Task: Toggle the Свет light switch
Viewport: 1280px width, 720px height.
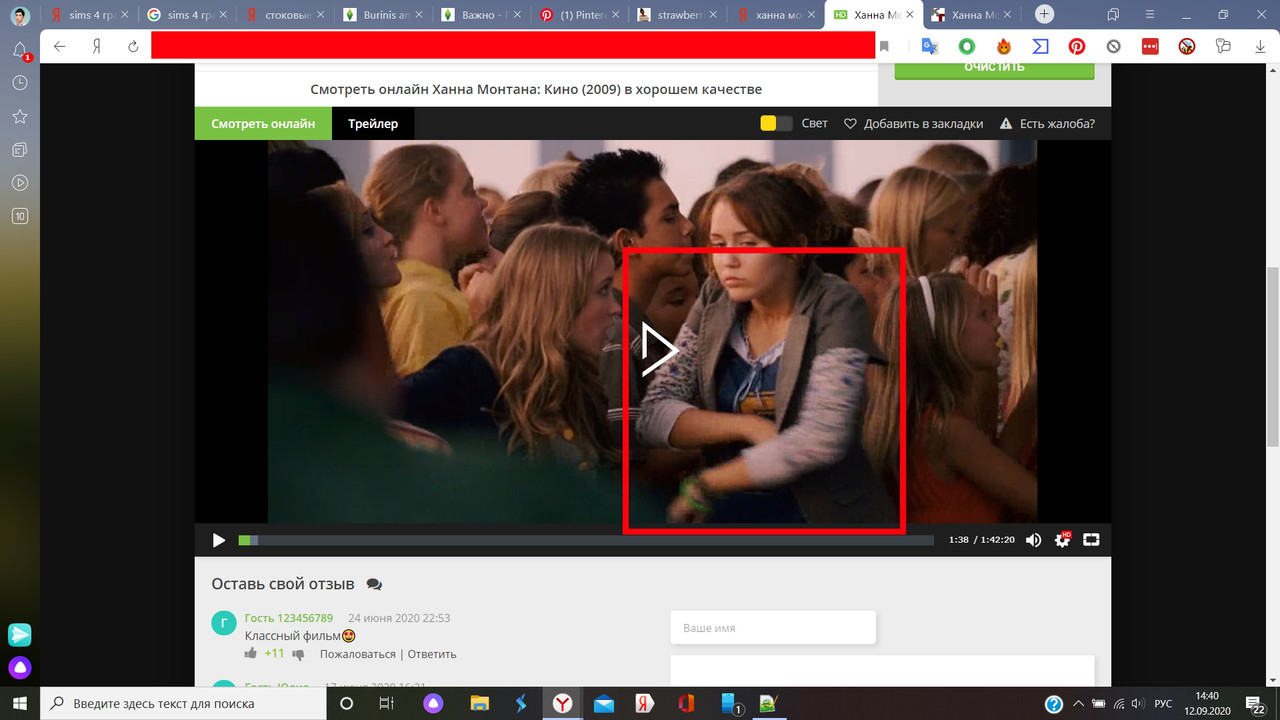Action: click(x=776, y=123)
